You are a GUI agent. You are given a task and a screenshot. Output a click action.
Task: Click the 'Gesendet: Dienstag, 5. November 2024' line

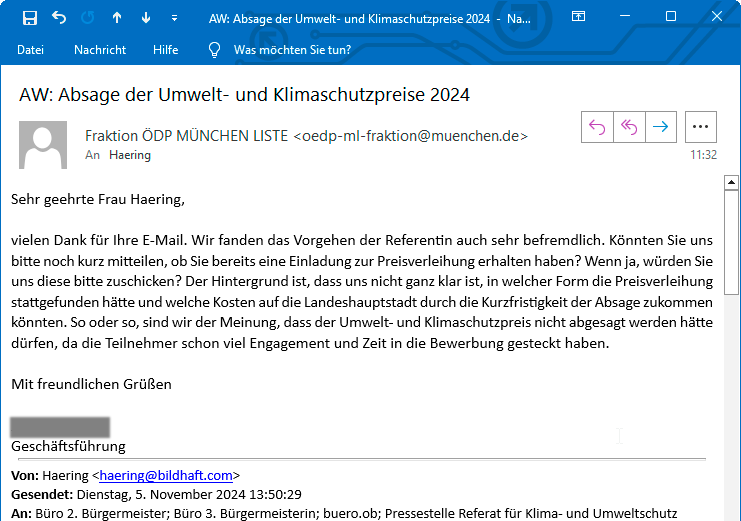click(x=156, y=495)
